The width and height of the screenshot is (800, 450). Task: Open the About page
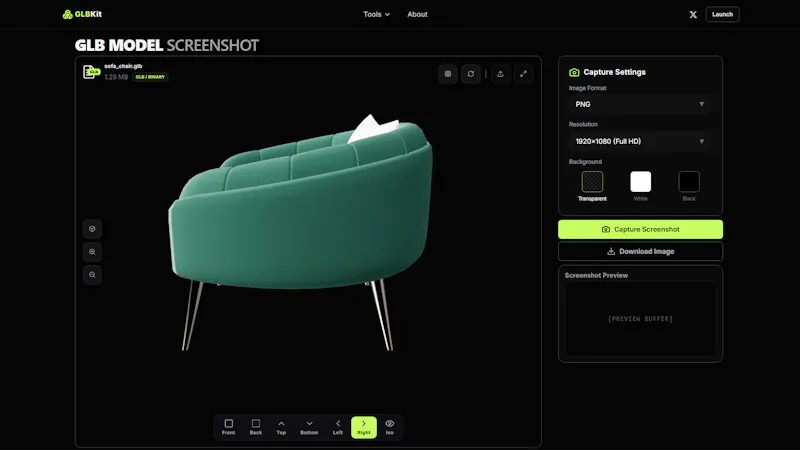(417, 14)
